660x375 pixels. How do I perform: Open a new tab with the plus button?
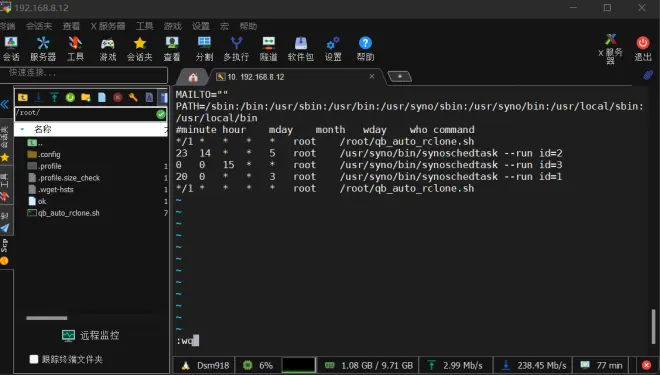coord(399,77)
